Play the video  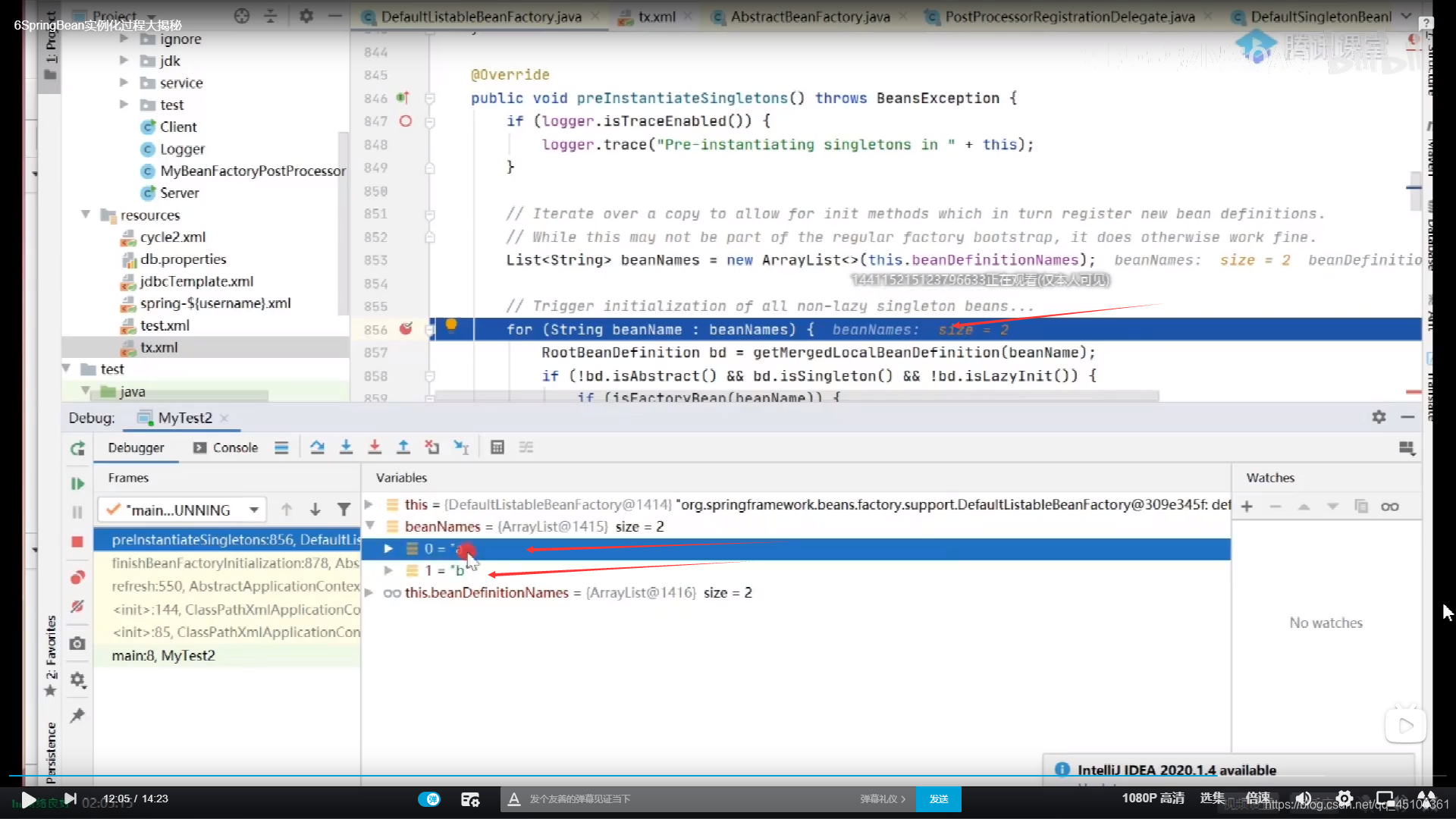[x=28, y=799]
